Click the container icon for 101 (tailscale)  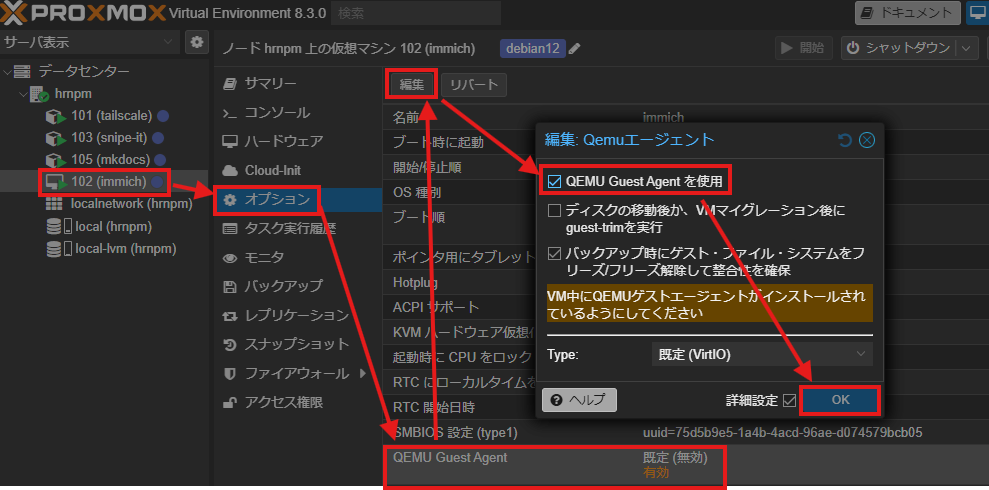[56, 116]
